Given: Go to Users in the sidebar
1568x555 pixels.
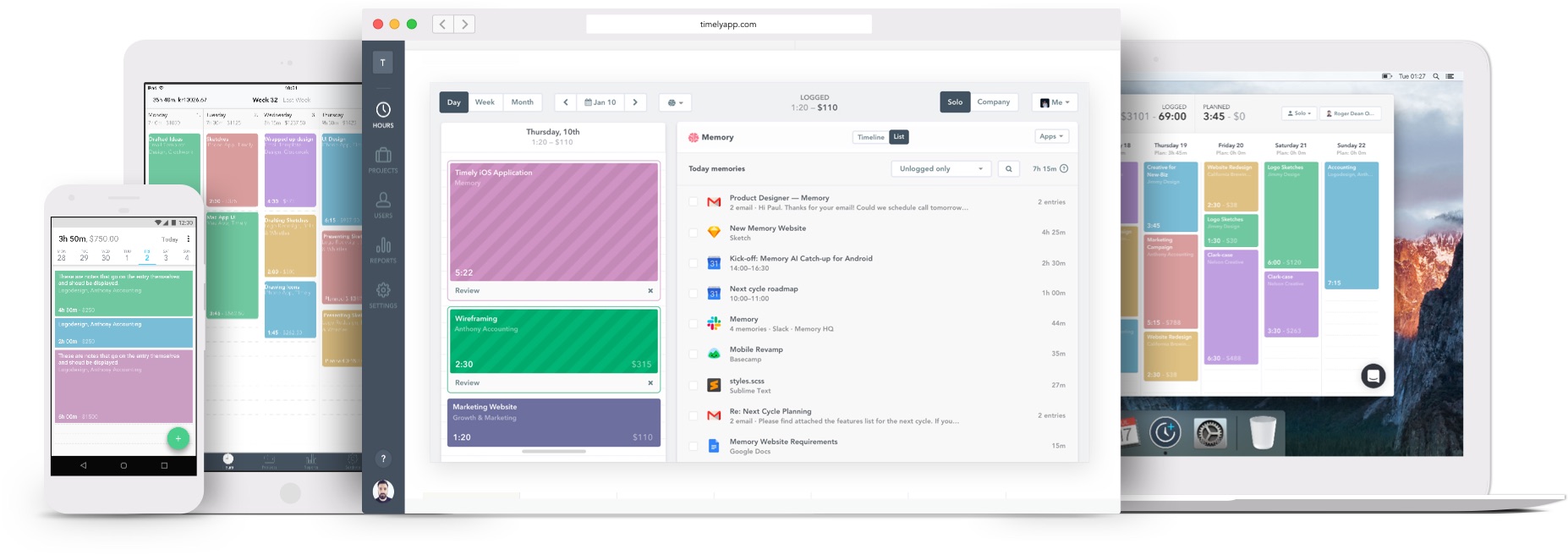Looking at the screenshot, I should (383, 204).
